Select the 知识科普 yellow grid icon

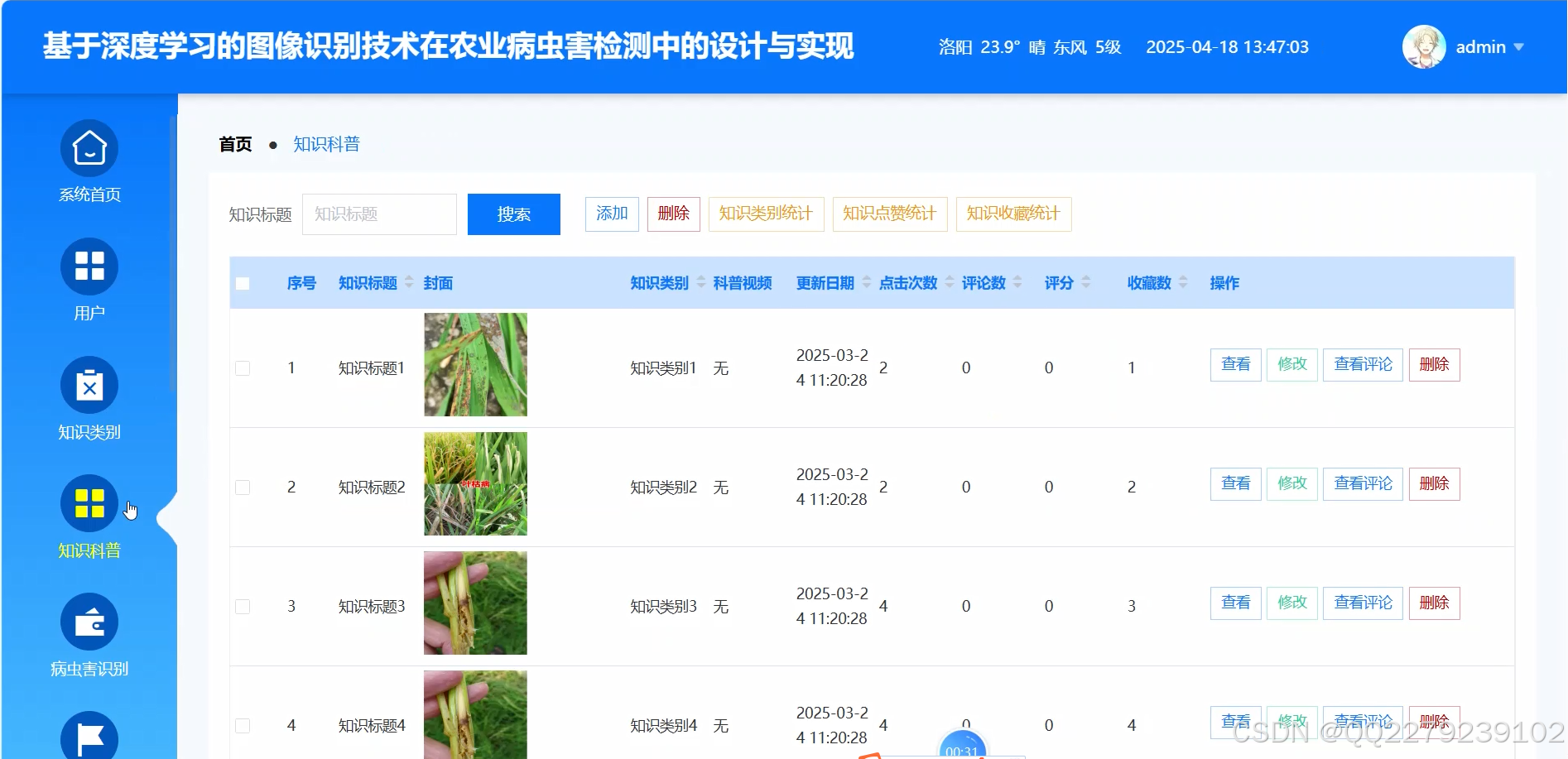(x=89, y=503)
